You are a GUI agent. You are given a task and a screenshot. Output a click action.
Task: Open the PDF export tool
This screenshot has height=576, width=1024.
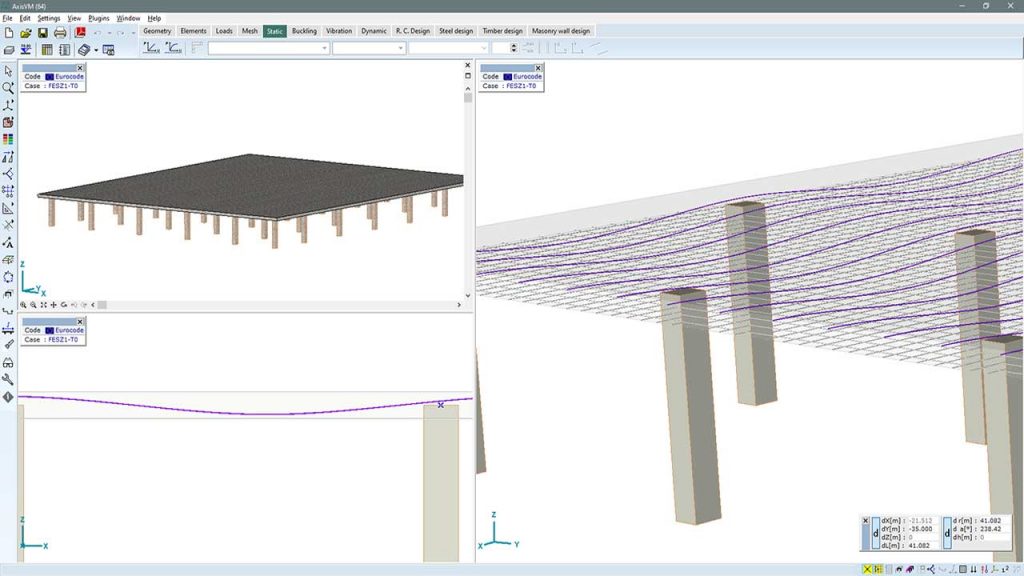(x=81, y=31)
